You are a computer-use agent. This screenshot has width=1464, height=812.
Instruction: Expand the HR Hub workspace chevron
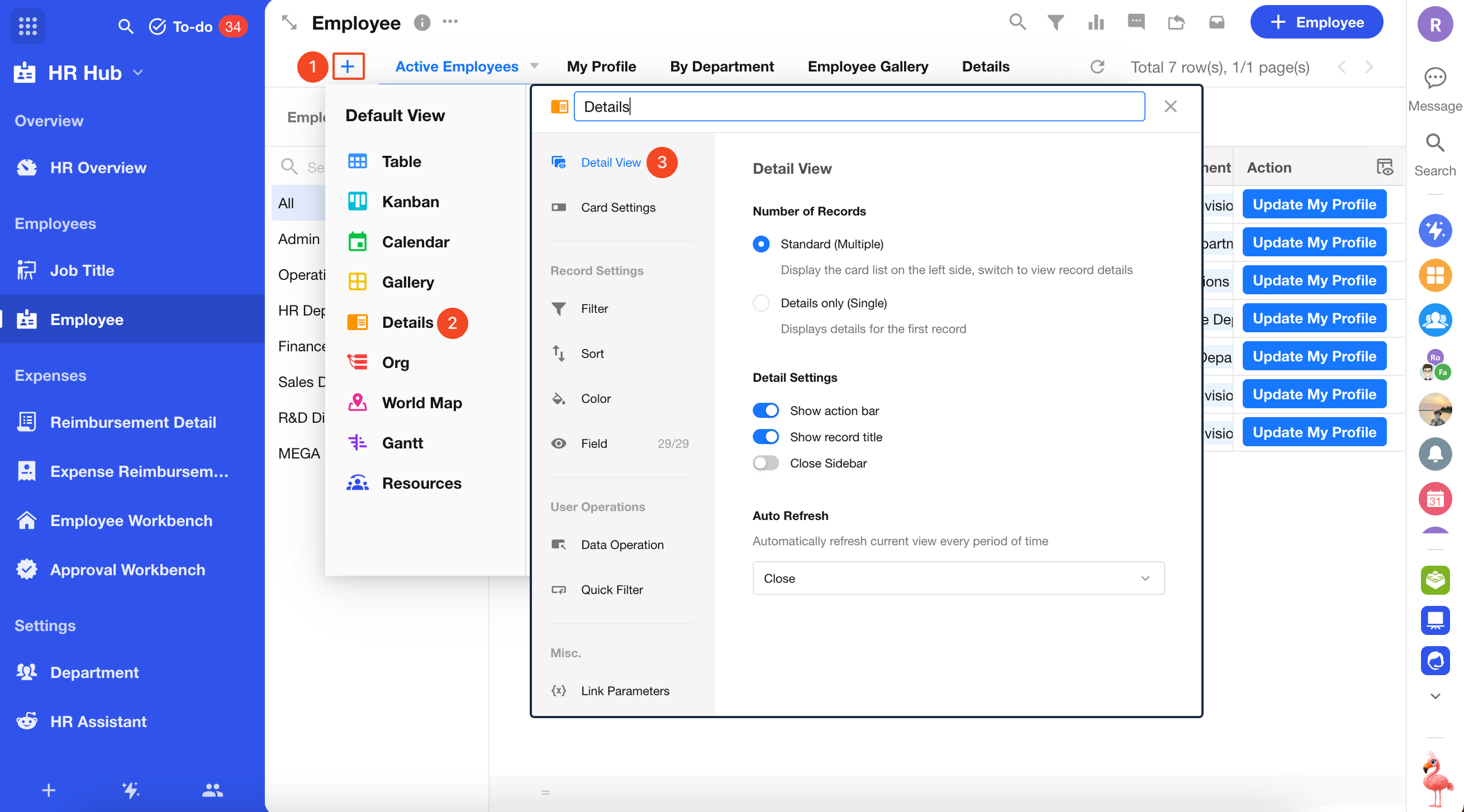coord(138,73)
